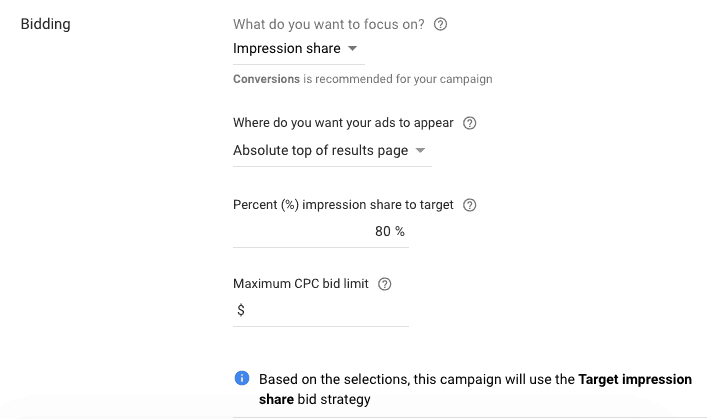Open the Maximum CPC bid limit help tooltip
The height and width of the screenshot is (419, 717).
(385, 284)
